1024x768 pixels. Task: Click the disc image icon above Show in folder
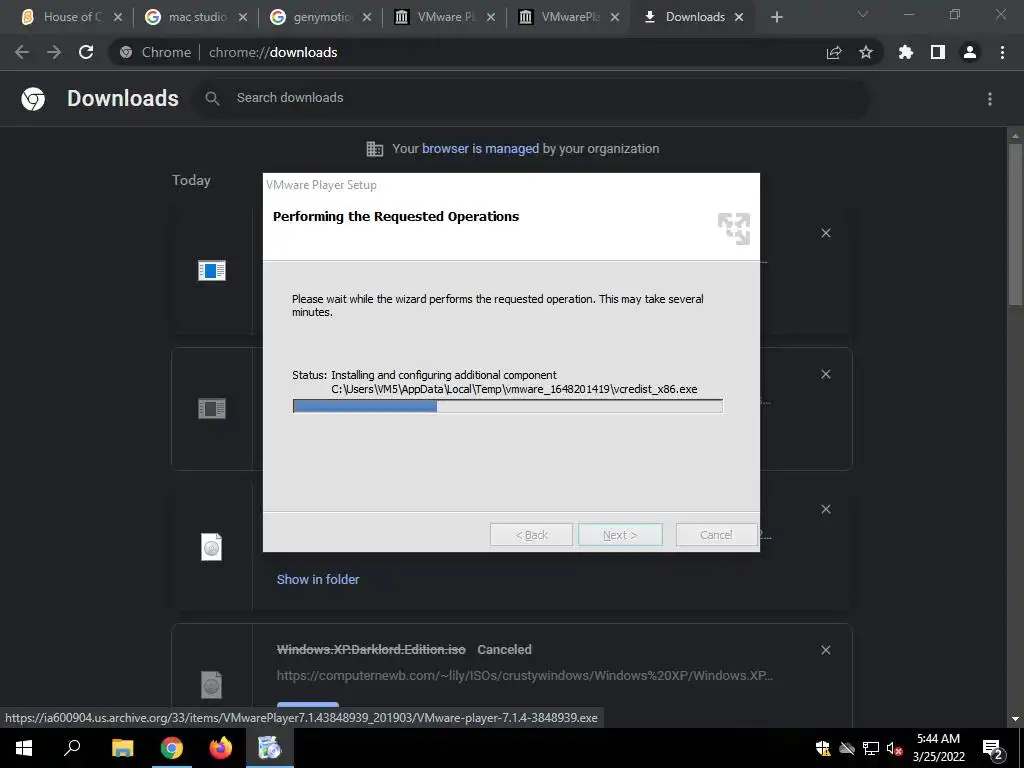click(212, 547)
